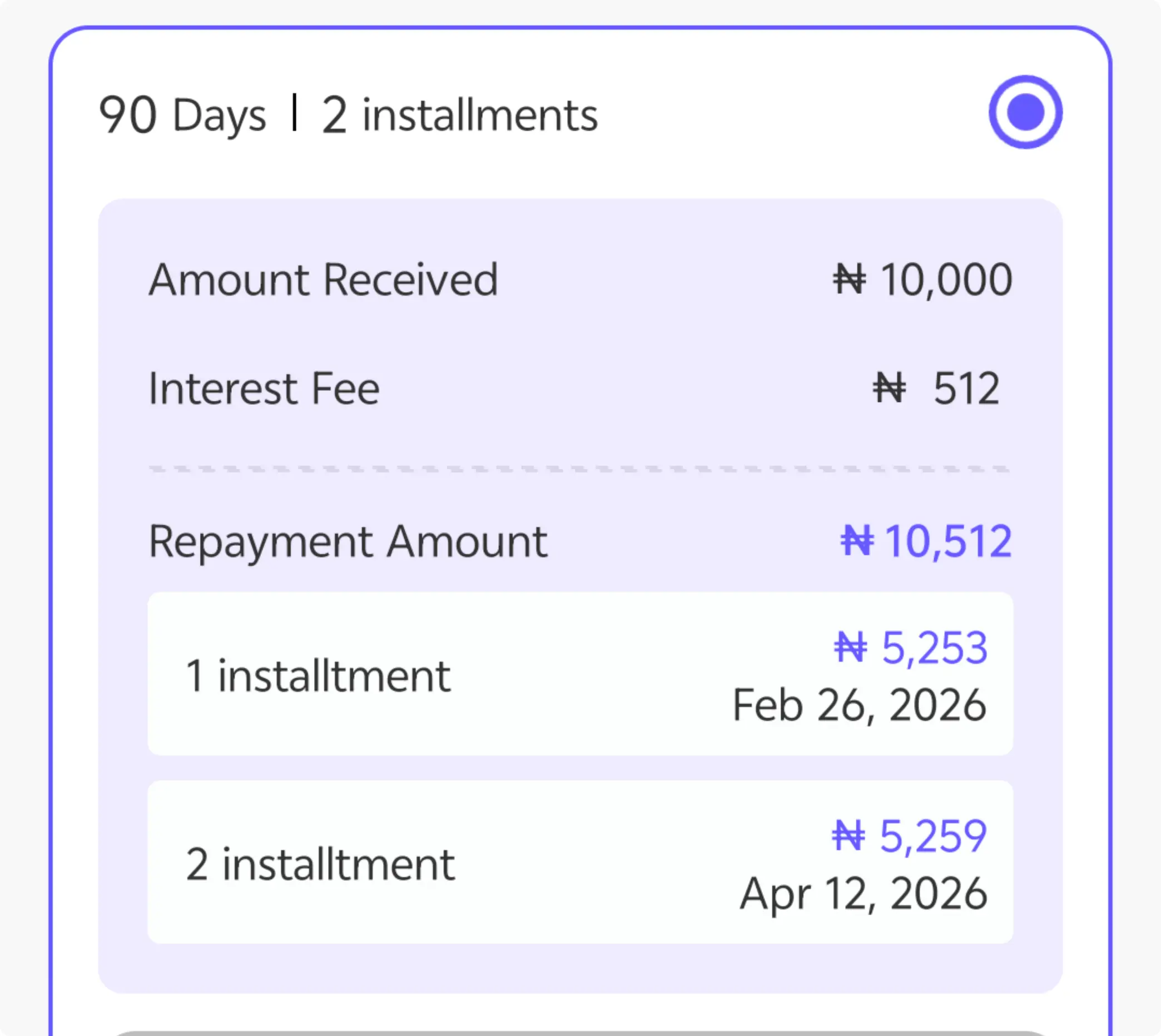This screenshot has width=1161, height=1036.
Task: Click the 5,259 second installment amount
Action: click(x=933, y=836)
